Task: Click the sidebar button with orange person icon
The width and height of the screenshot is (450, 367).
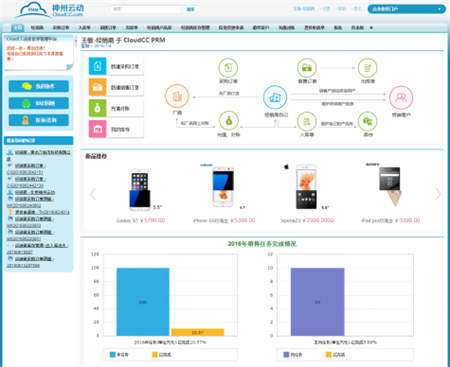Action: point(39,120)
